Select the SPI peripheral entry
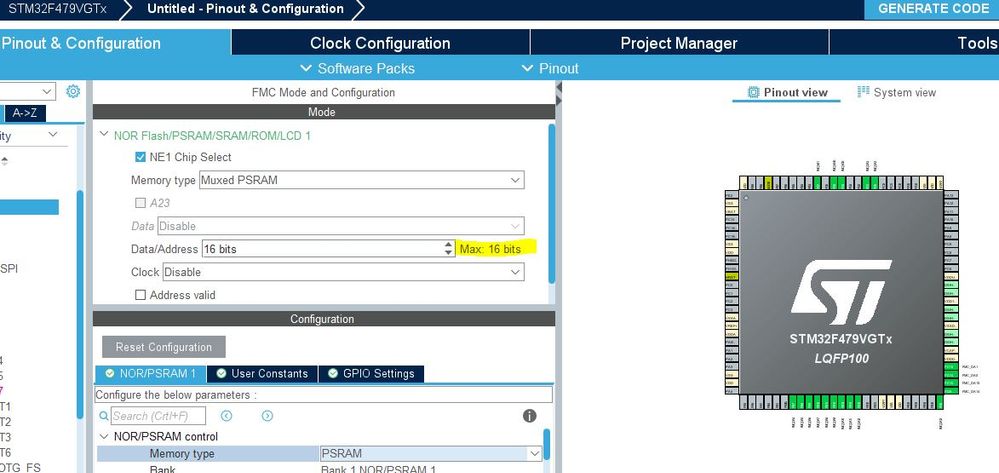 [x=9, y=268]
